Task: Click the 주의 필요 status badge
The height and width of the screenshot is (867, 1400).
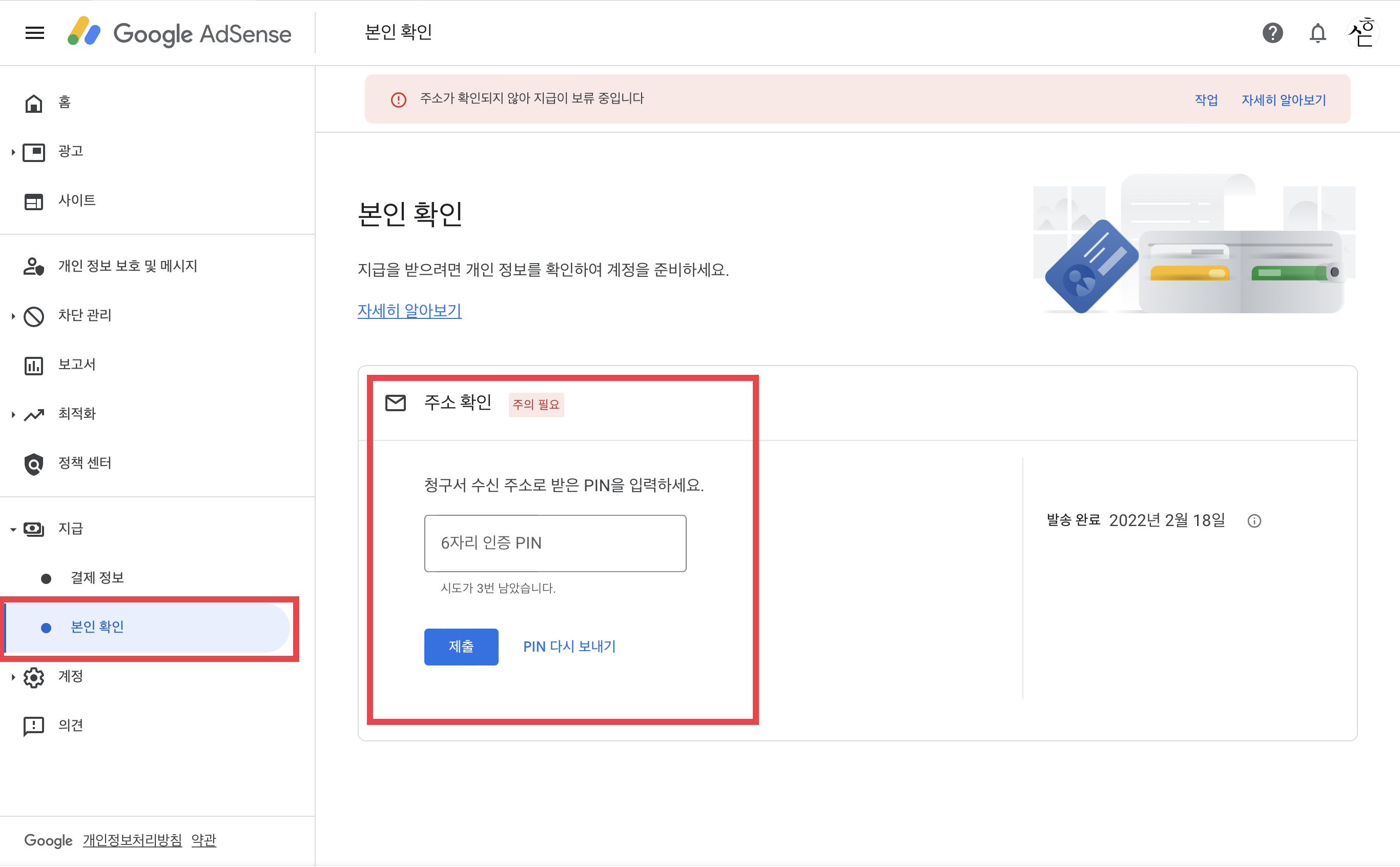Action: 536,404
